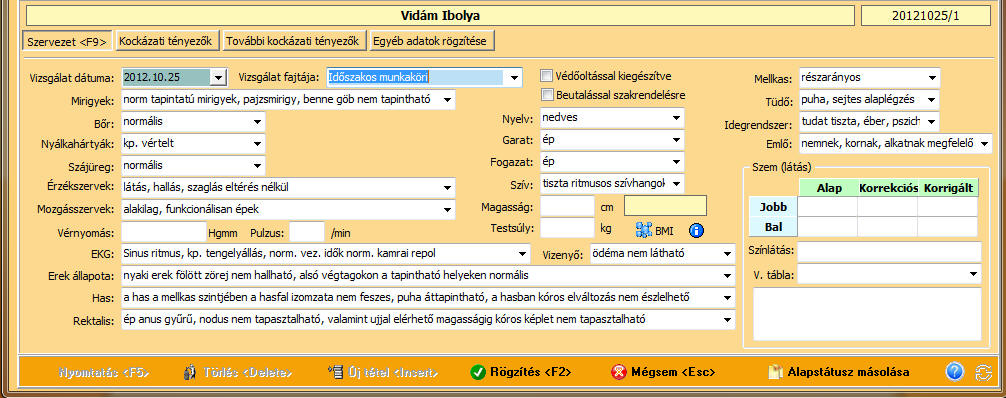Click red cancel icon of Mégsem
This screenshot has height=398, width=1006.
[x=618, y=372]
